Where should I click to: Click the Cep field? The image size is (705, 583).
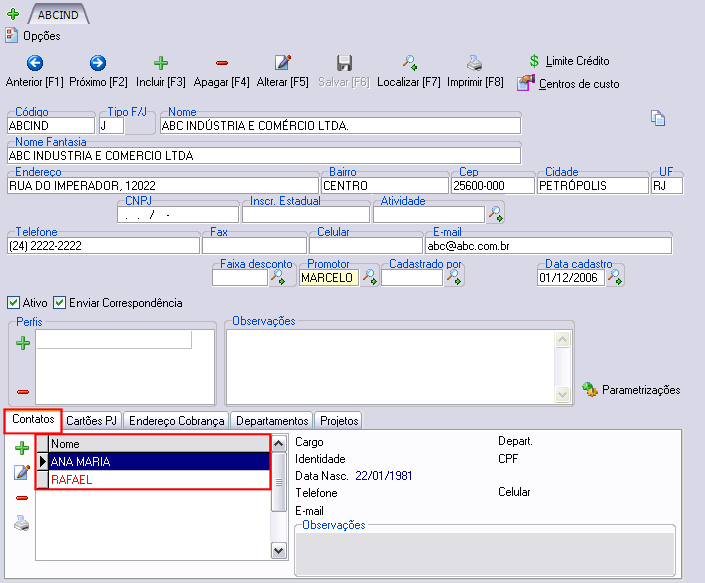(493, 185)
